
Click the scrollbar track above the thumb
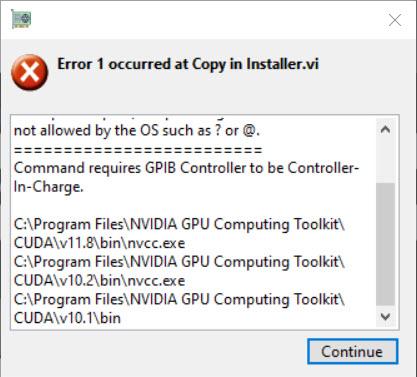click(385, 161)
